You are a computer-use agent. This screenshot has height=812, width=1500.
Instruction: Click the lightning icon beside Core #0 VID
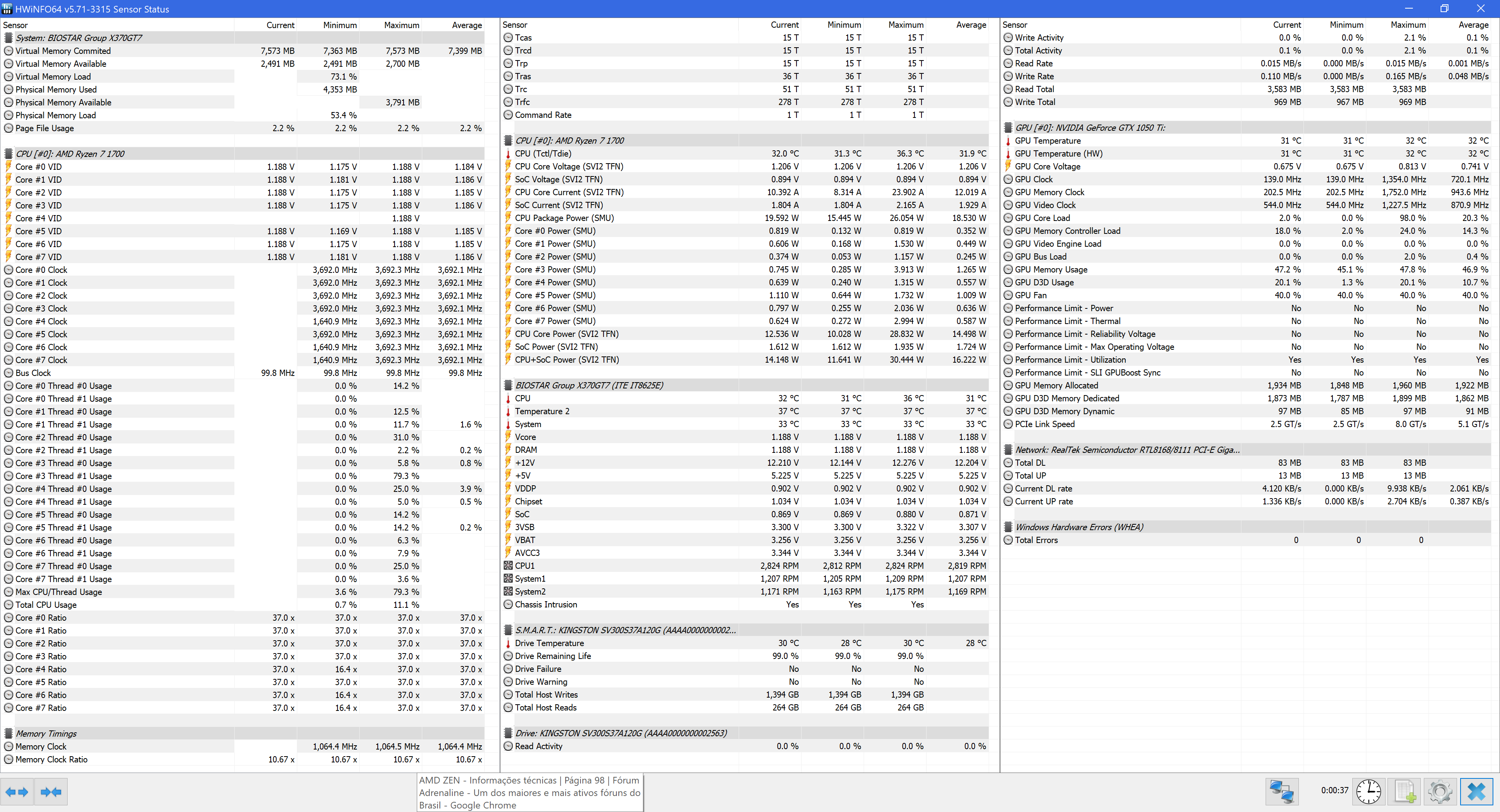9,166
